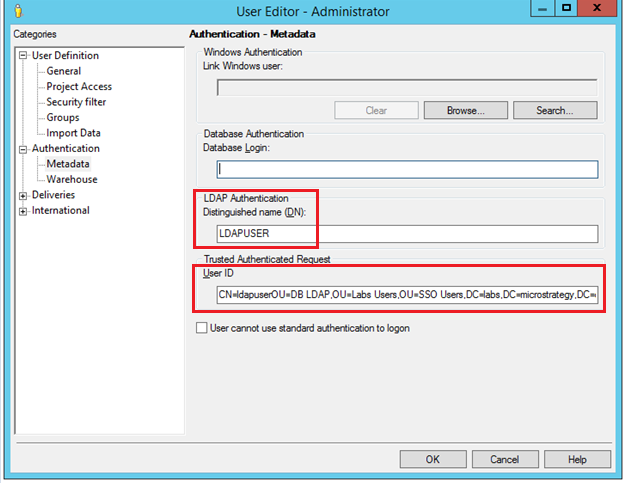The height and width of the screenshot is (483, 624).
Task: Select the Security filter category
Action: coord(75,102)
